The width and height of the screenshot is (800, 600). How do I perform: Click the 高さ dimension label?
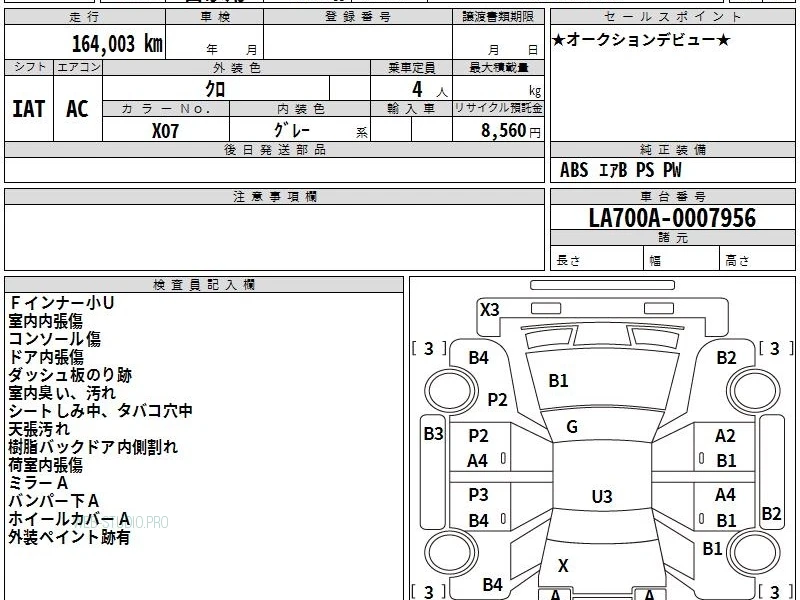pos(737,261)
